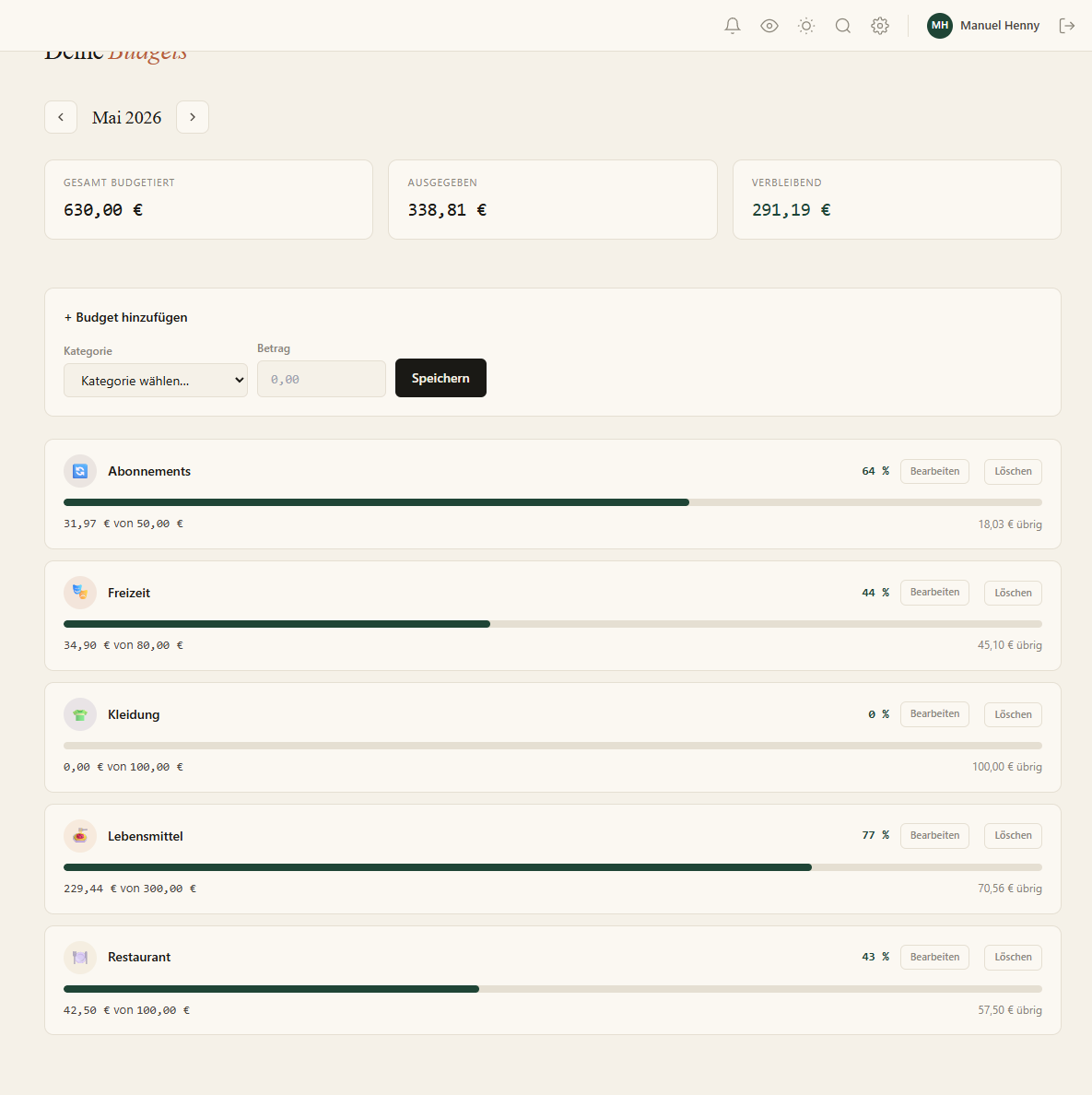1092x1095 pixels.
Task: Go to next month with right chevron
Action: [192, 117]
